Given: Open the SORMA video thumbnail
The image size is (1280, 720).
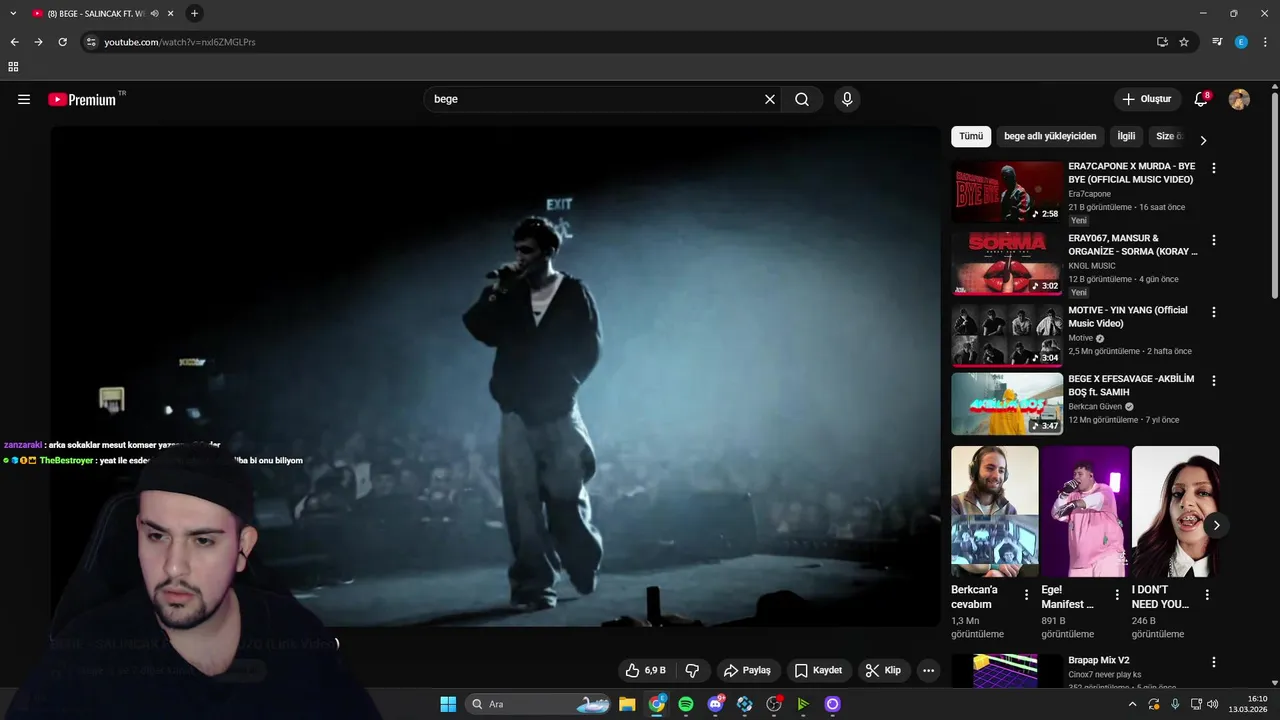Looking at the screenshot, I should pyautogui.click(x=1007, y=264).
